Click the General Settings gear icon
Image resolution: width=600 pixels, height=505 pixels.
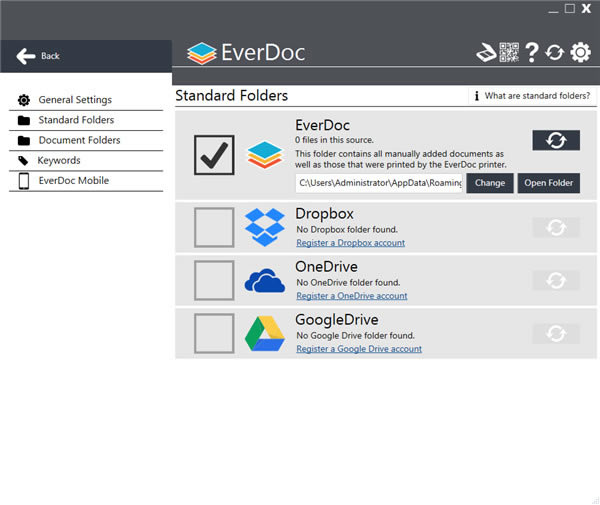click(24, 100)
